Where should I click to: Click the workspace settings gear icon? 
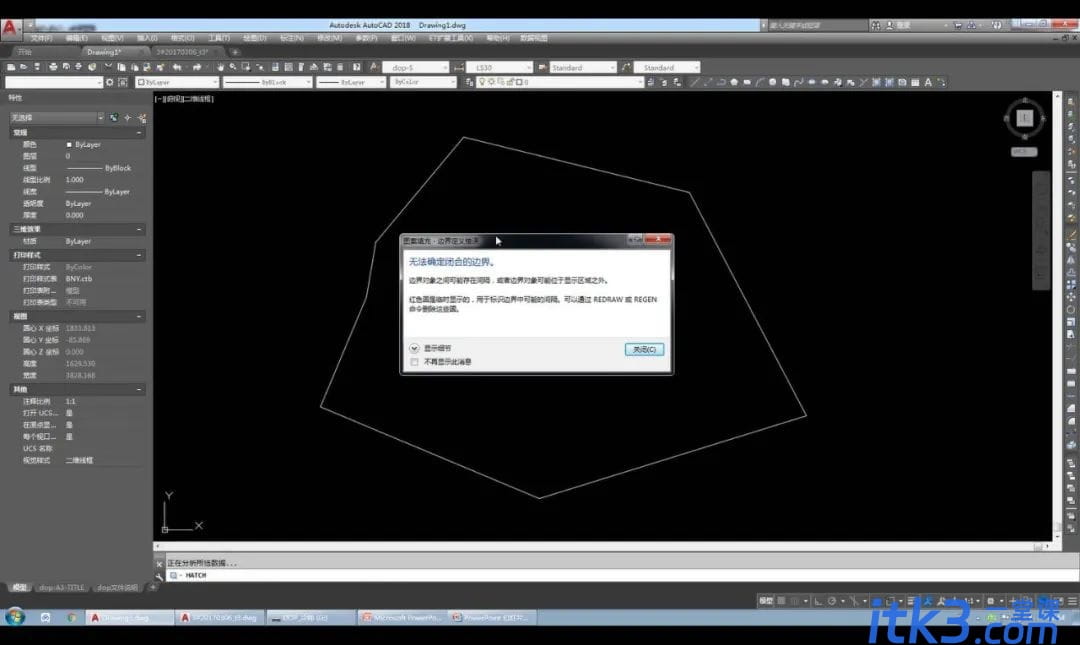click(x=110, y=82)
